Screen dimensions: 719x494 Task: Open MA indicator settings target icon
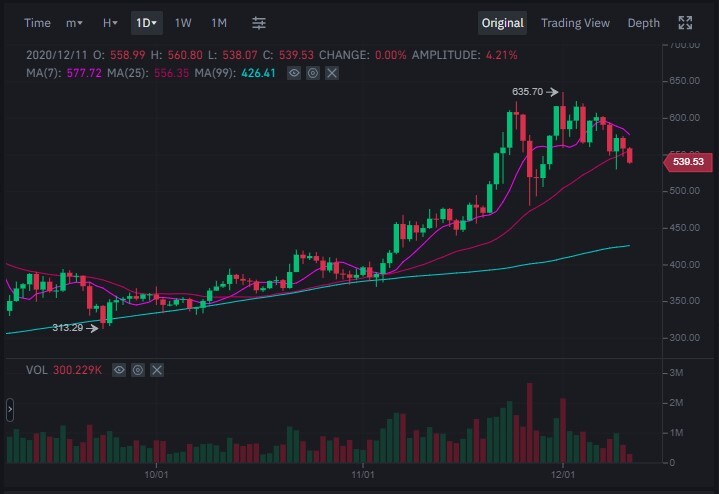[313, 73]
